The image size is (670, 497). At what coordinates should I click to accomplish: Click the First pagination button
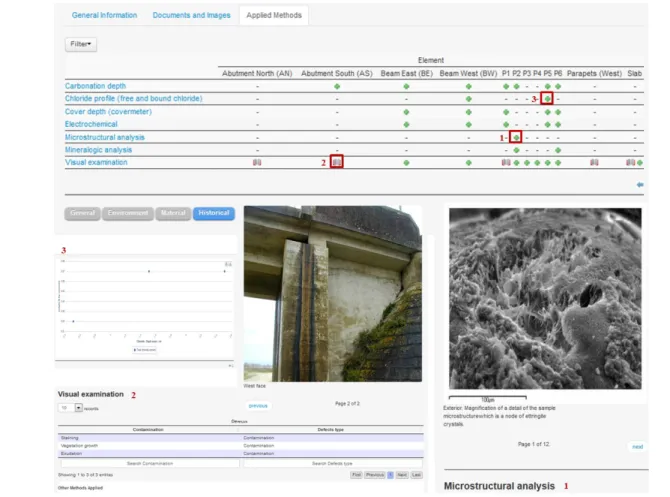coord(356,475)
